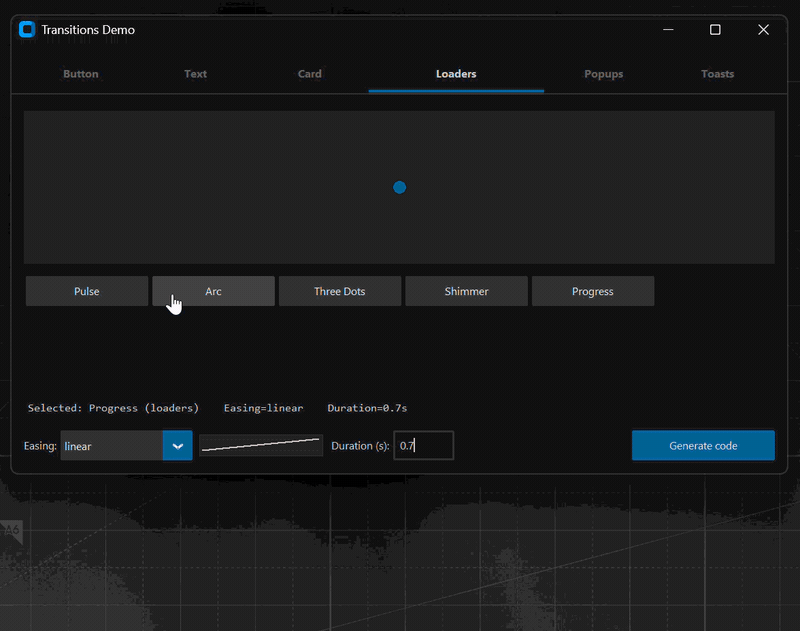The width and height of the screenshot is (800, 631).
Task: Click the 'Transitions Demo' window title
Action: (88, 30)
